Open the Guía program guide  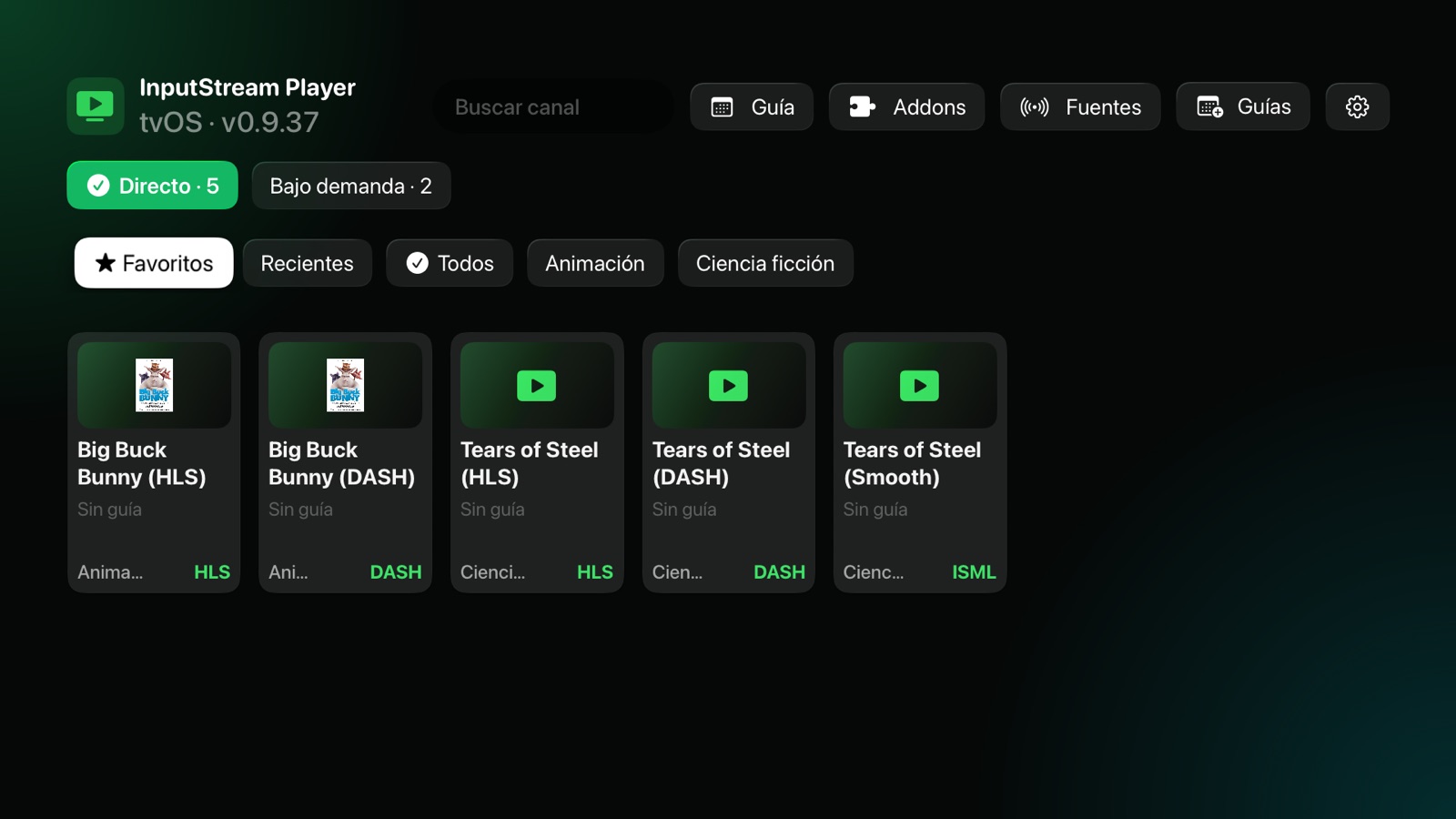click(x=752, y=106)
